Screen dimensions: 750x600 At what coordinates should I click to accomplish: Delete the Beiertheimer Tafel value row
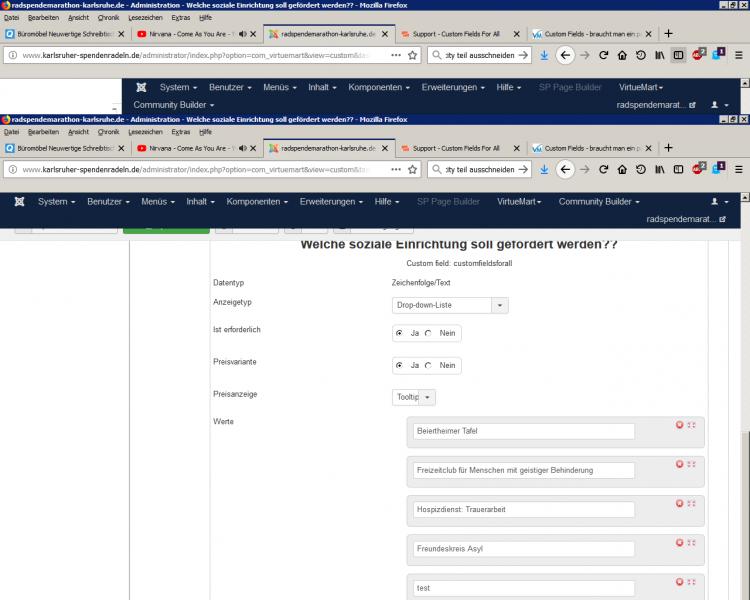680,425
